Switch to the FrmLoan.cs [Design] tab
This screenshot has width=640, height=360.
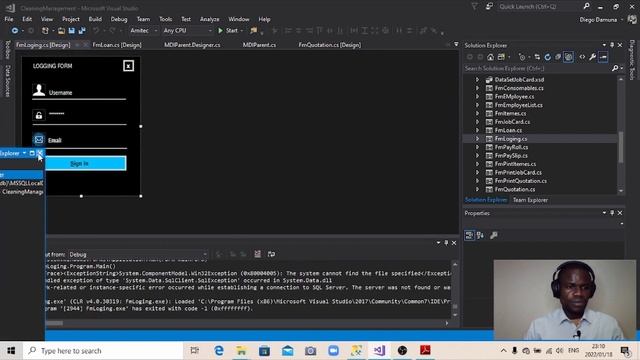(x=117, y=45)
